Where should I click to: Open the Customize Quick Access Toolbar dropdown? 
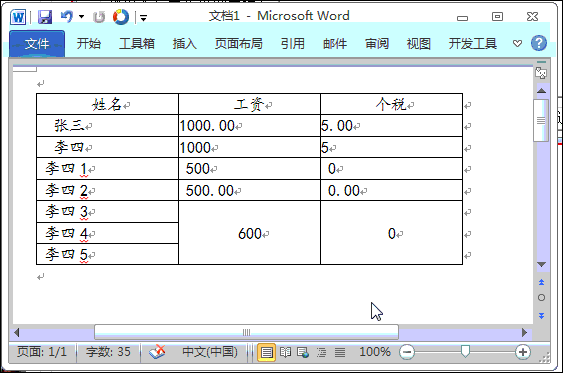143,17
